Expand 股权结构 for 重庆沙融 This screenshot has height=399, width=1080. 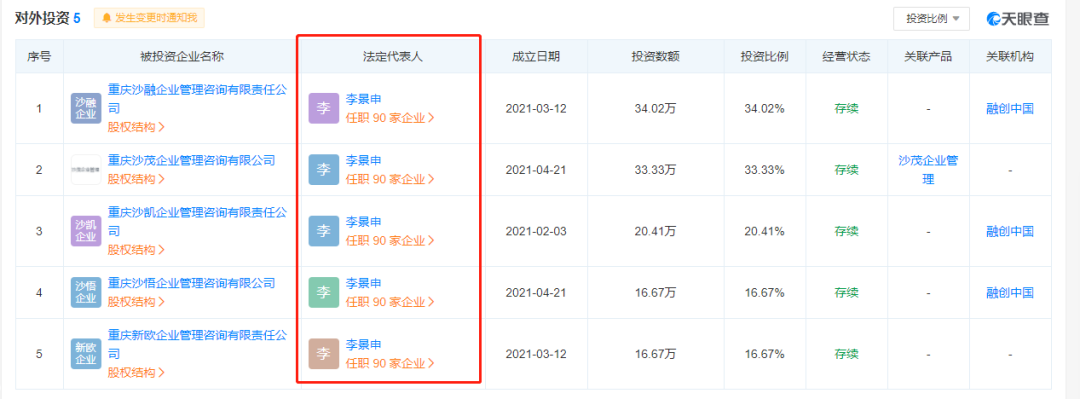[136, 127]
